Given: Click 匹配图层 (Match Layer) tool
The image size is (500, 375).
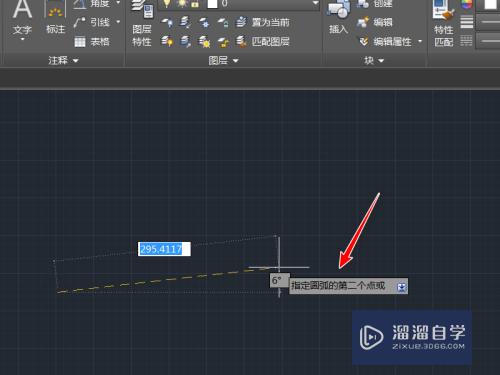Looking at the screenshot, I should (263, 42).
